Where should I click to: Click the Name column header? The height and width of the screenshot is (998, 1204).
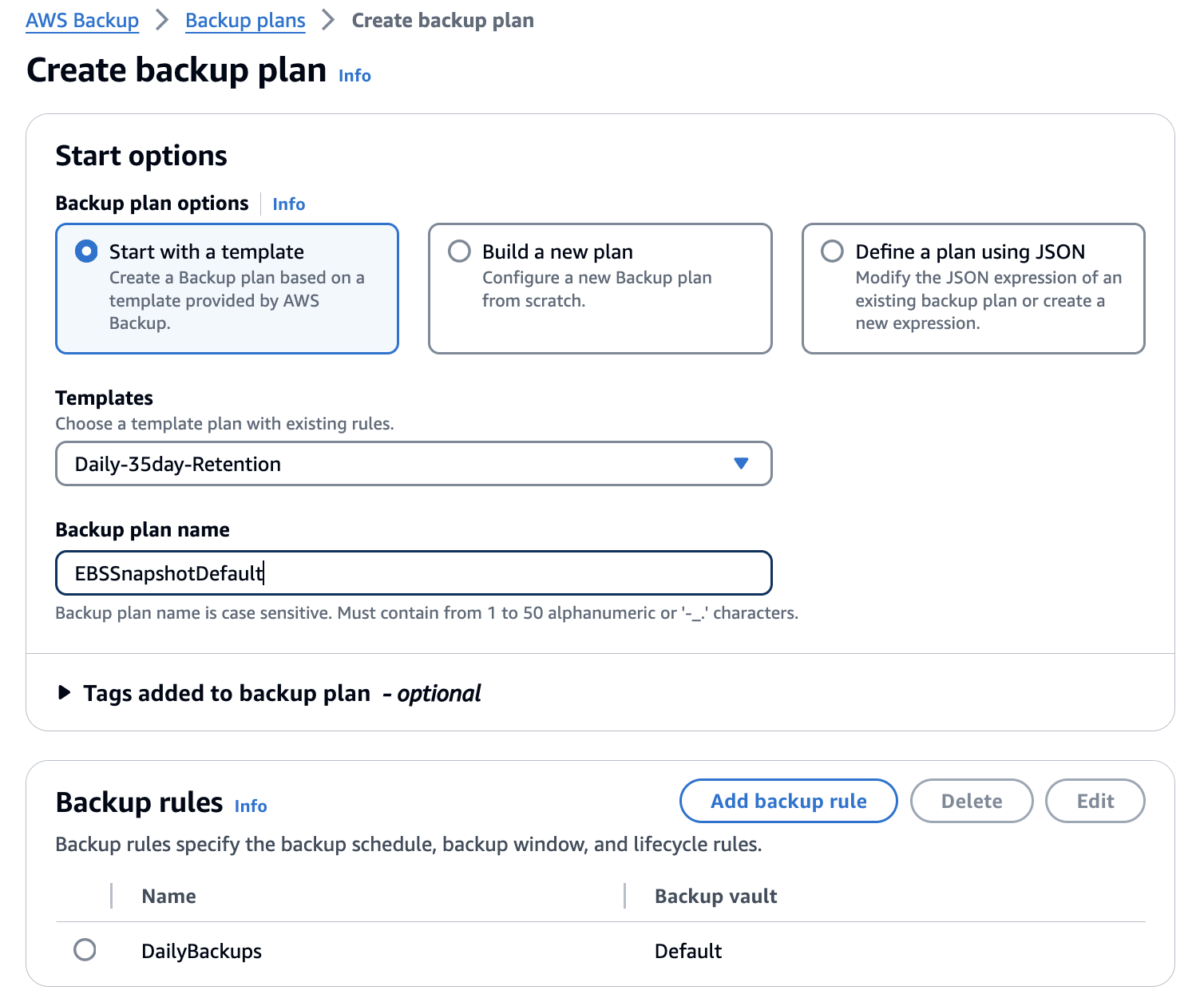coord(168,896)
